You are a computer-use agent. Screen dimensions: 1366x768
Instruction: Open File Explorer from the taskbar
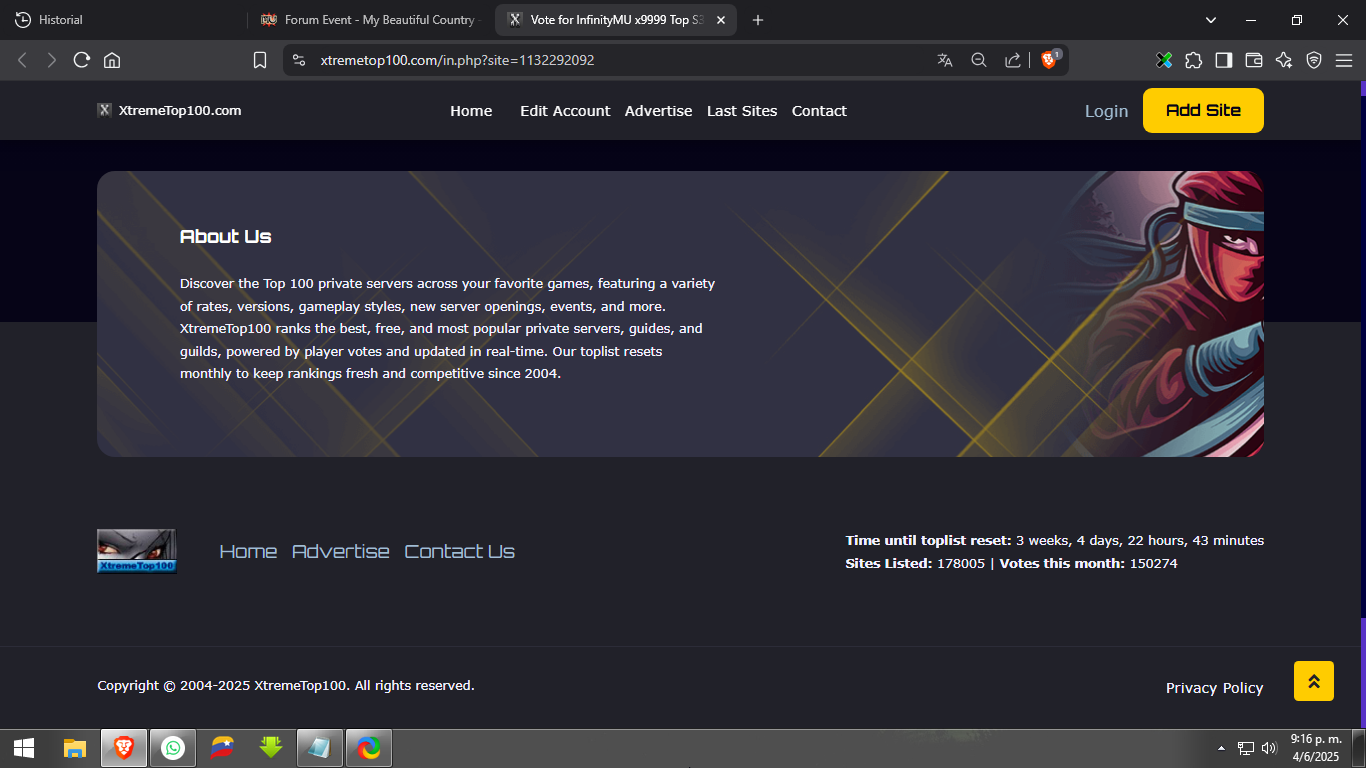click(75, 748)
